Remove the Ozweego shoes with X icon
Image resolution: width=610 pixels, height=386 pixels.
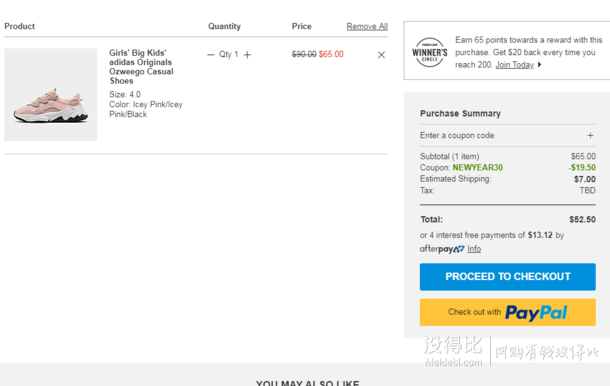point(381,55)
